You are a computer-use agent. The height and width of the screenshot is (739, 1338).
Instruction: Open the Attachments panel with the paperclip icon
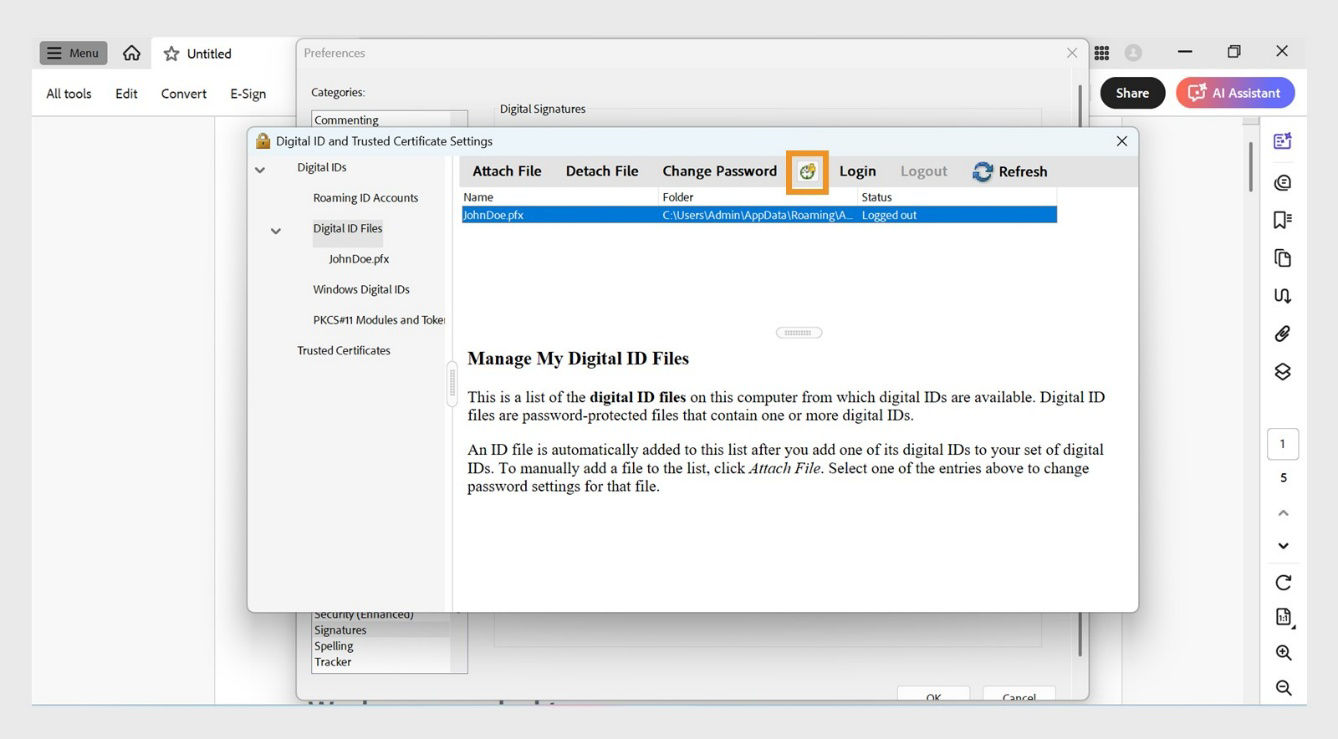1282,333
